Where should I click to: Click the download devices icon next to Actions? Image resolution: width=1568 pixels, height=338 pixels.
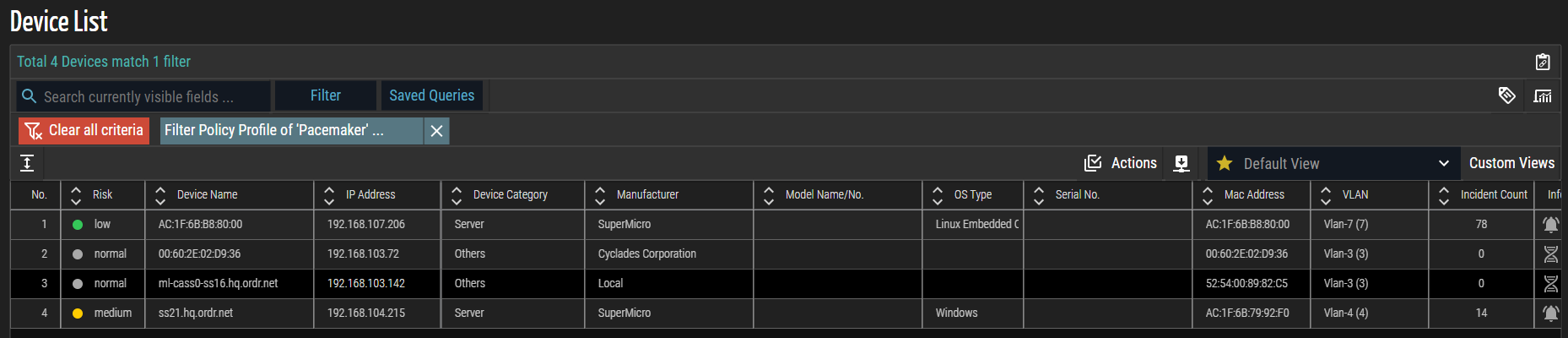point(1181,163)
